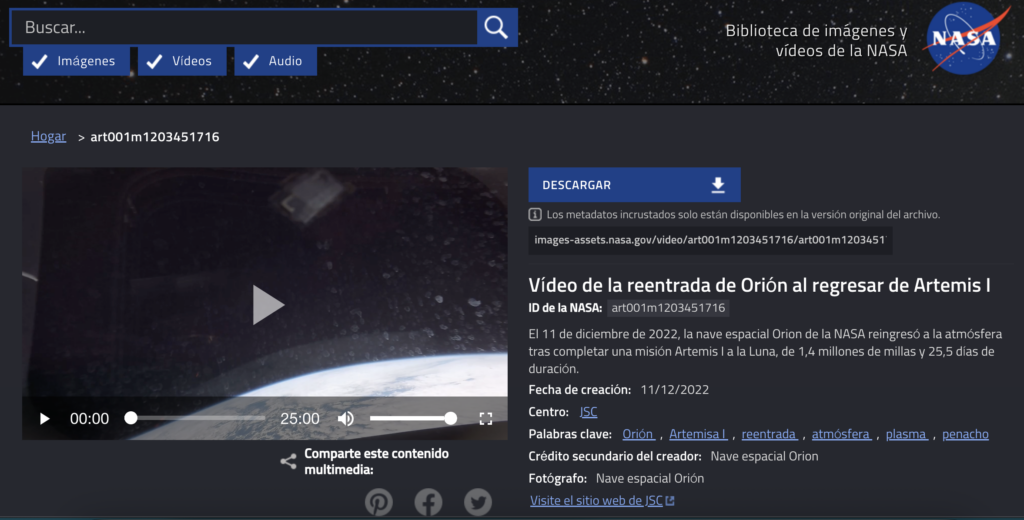The image size is (1024, 520).
Task: Click the breadcrumb text art001m1203451716
Action: click(155, 137)
